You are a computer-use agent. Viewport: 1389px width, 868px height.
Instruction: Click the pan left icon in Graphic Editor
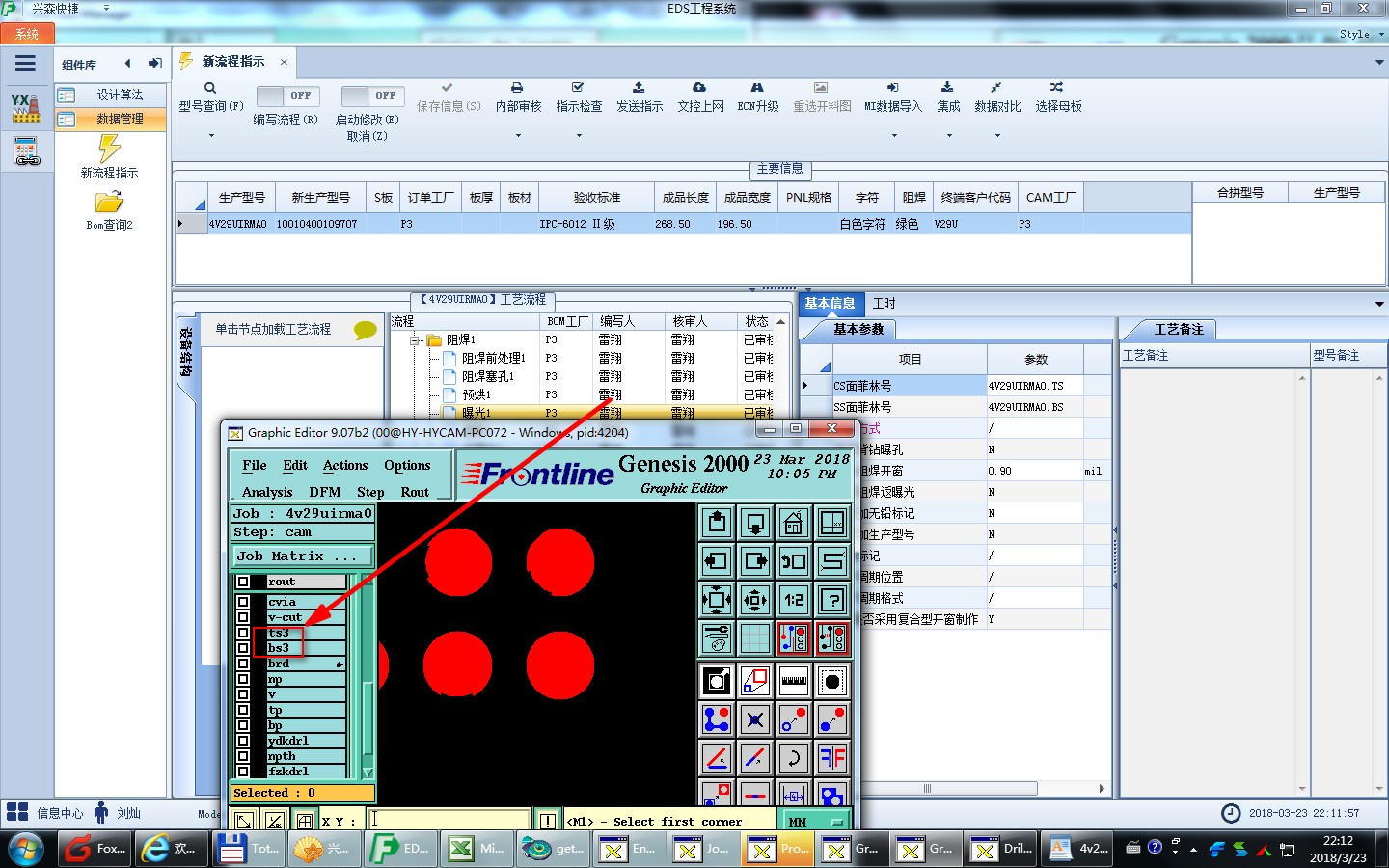tap(717, 561)
